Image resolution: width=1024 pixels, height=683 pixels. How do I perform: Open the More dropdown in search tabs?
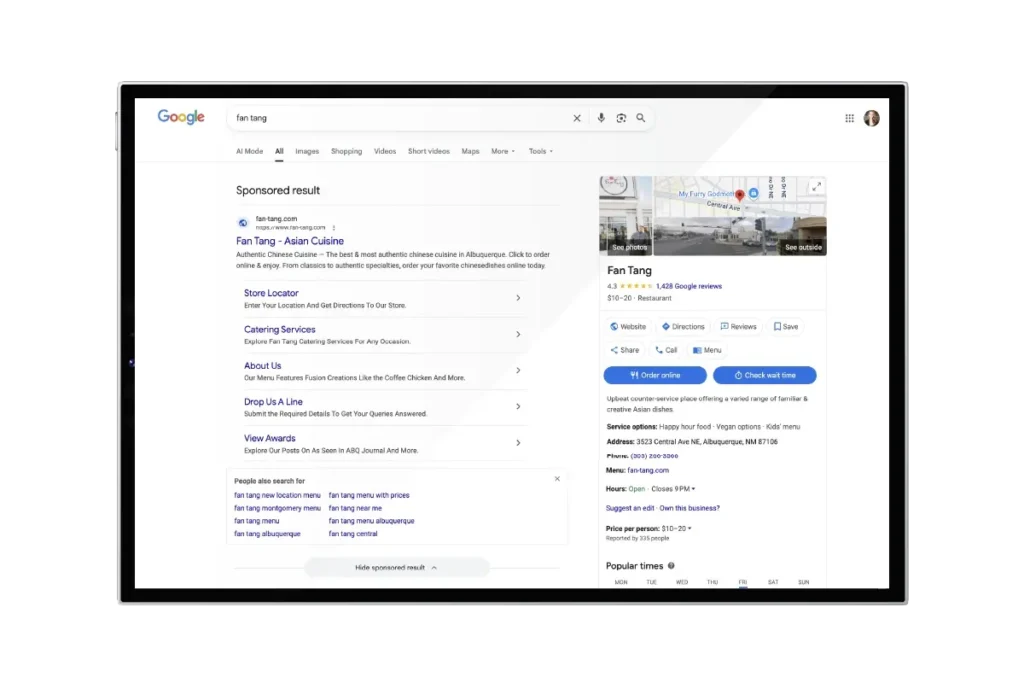click(502, 151)
